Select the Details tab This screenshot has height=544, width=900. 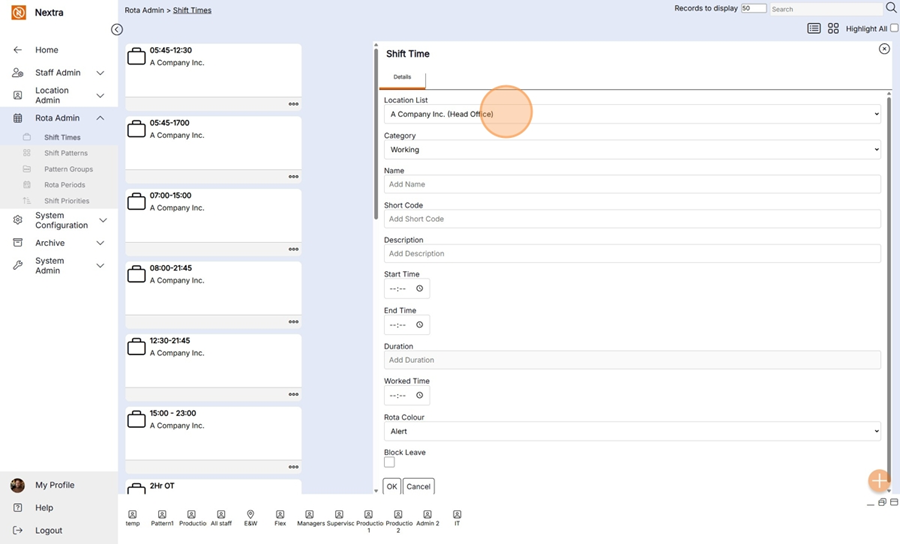pos(402,77)
